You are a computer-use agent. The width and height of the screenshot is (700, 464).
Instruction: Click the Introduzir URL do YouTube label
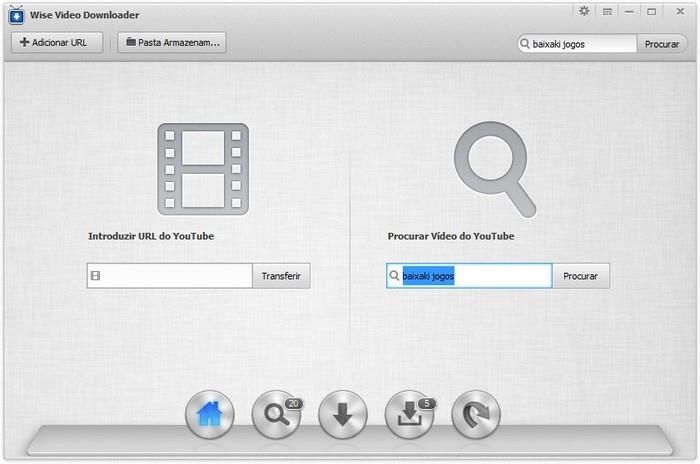point(151,236)
